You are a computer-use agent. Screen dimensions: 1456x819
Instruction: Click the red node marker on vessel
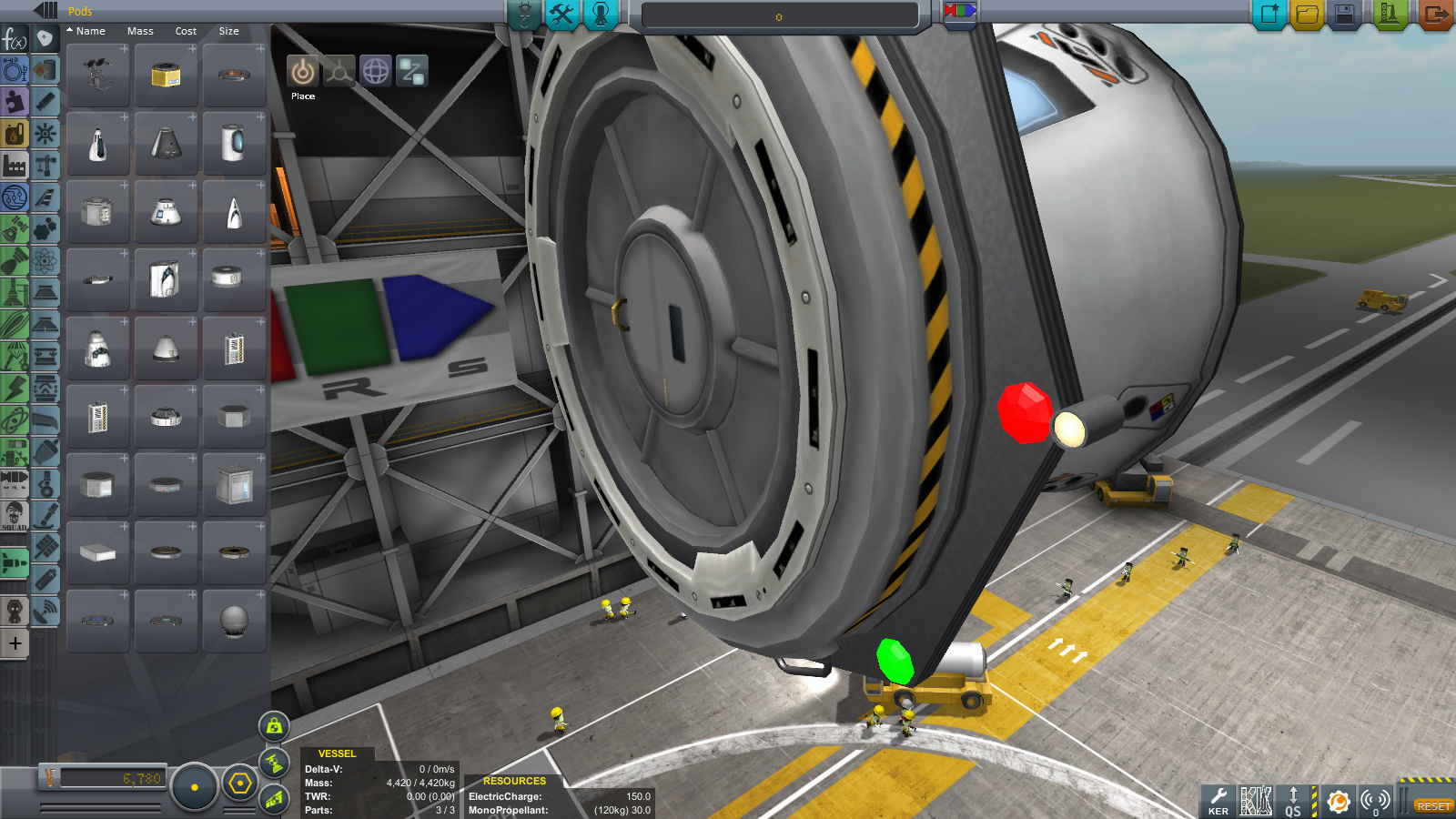pos(1025,413)
